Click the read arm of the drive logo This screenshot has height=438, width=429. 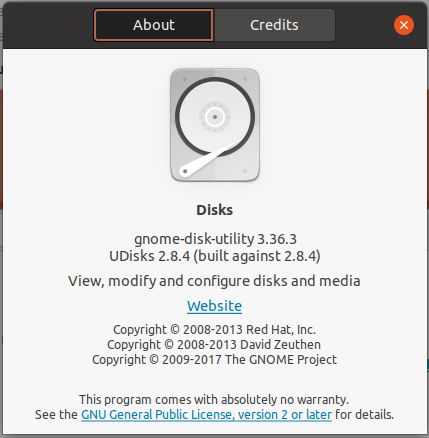(210, 159)
